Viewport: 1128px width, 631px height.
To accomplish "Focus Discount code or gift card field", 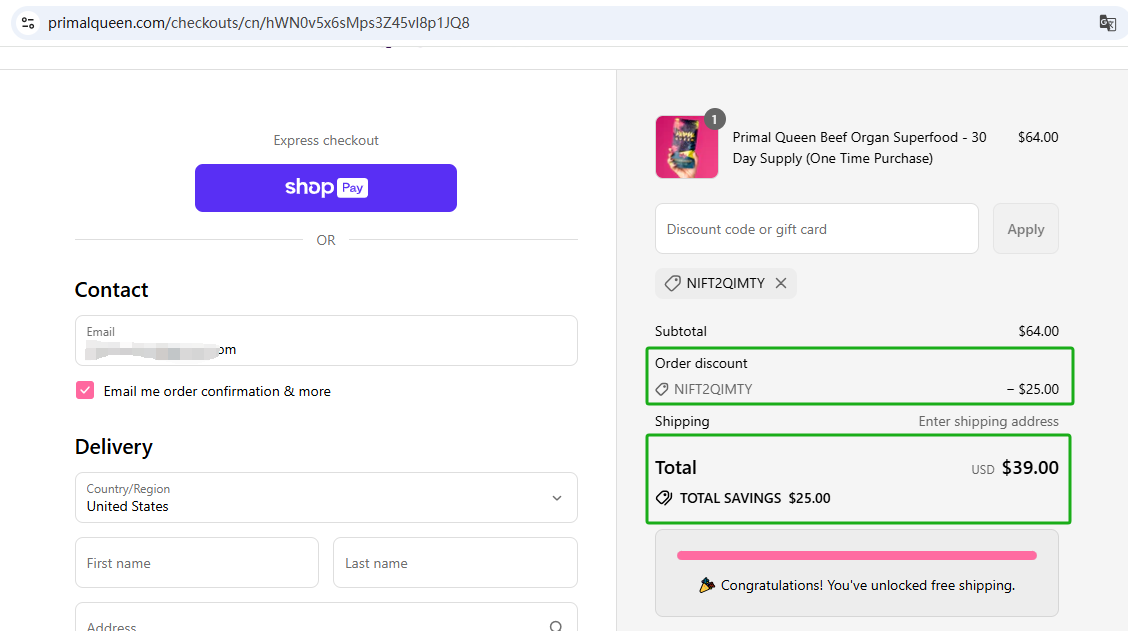I will [817, 229].
